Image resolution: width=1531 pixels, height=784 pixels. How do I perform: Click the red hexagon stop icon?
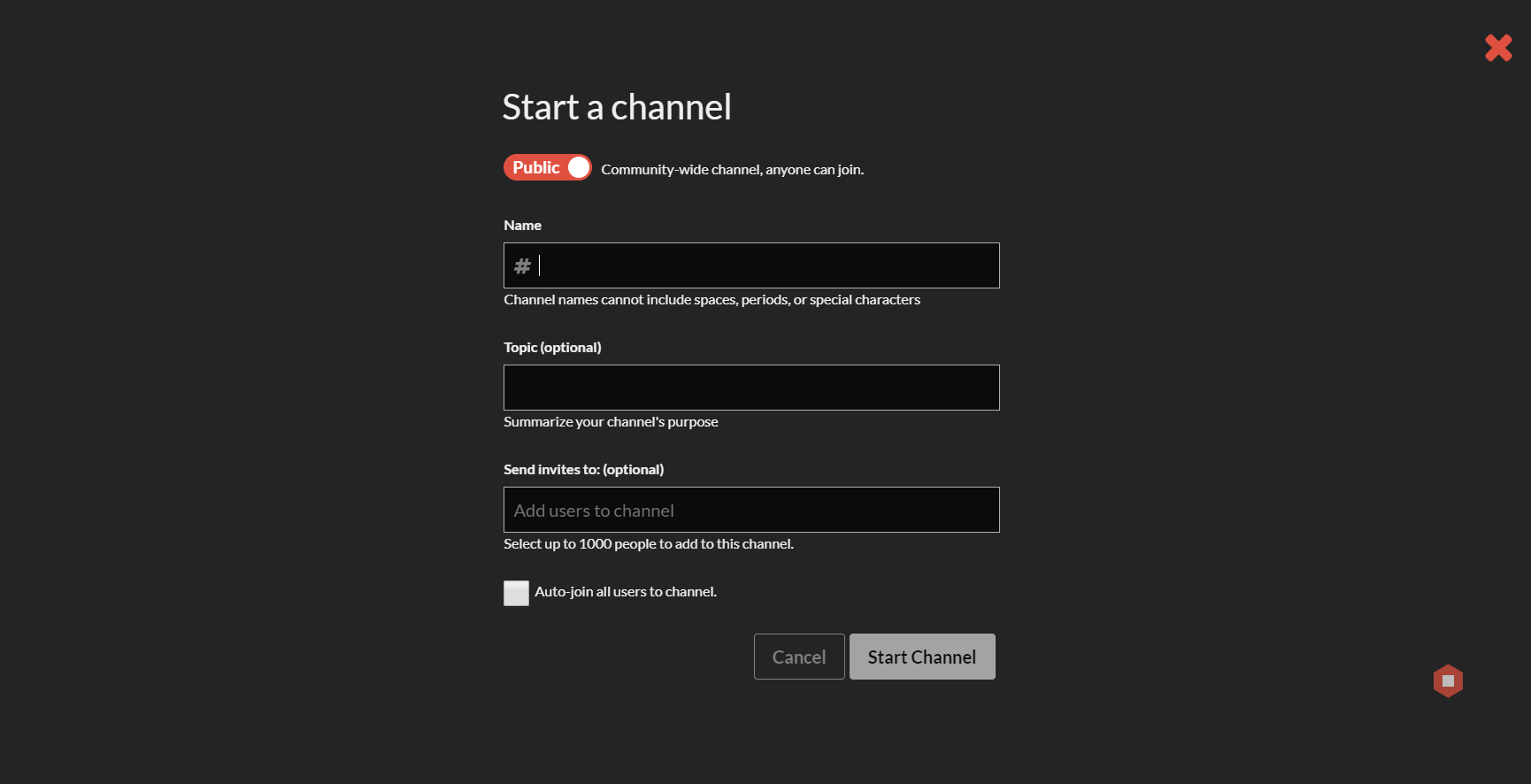click(x=1448, y=680)
